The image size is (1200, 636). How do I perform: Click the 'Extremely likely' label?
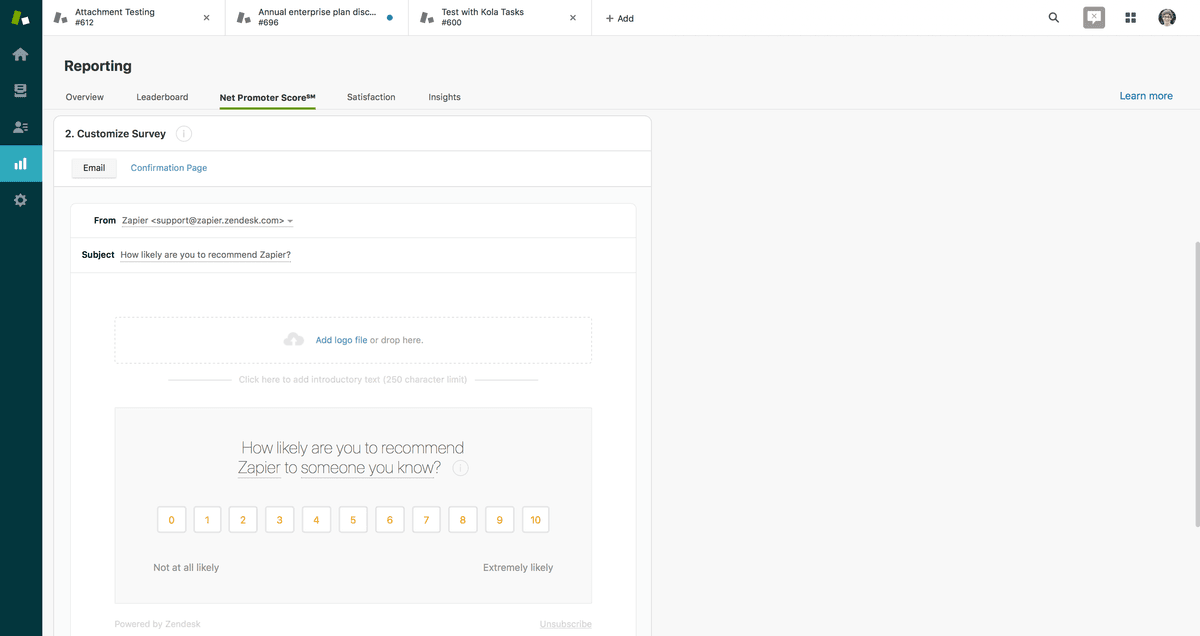tap(518, 567)
